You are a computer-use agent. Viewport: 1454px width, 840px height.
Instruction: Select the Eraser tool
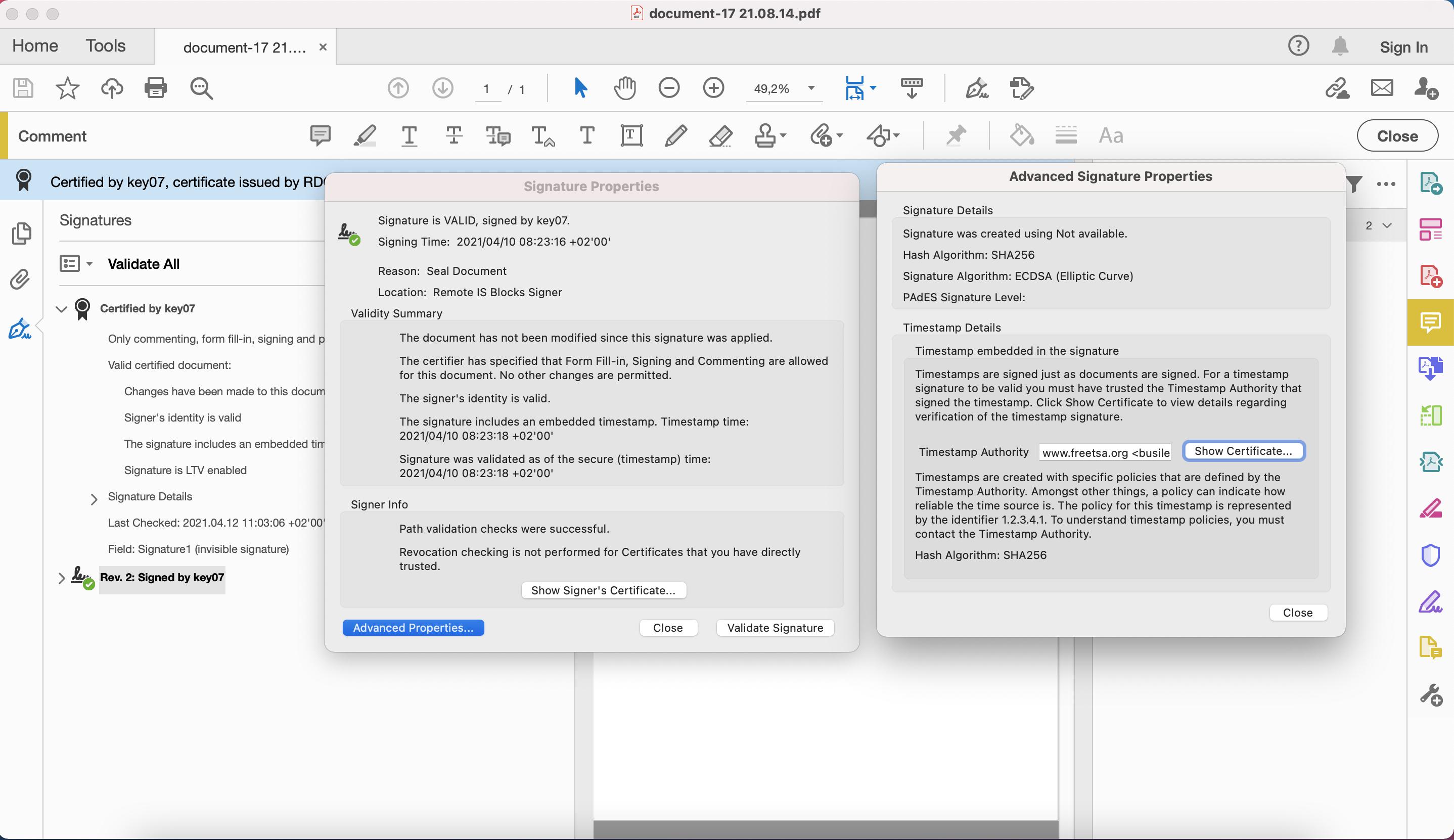pyautogui.click(x=720, y=135)
